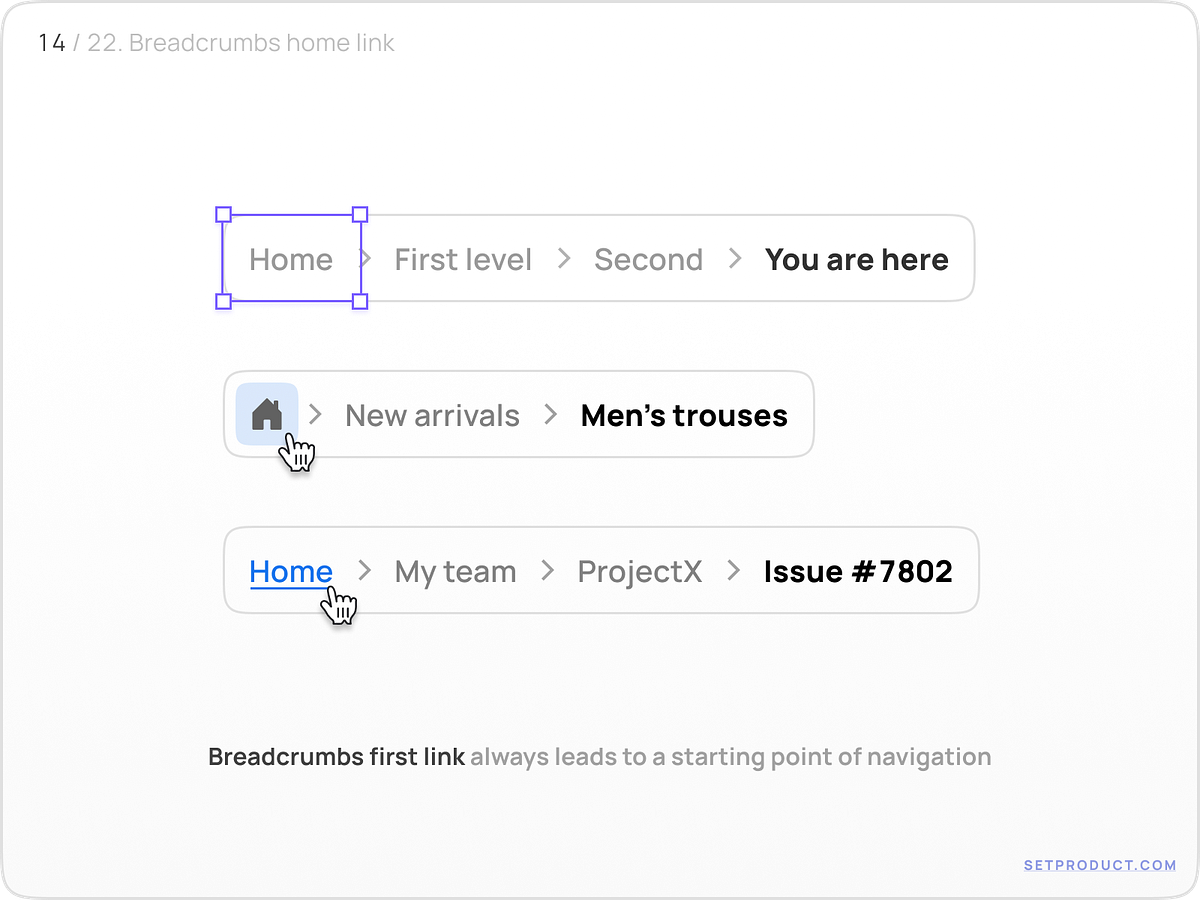Click the bottom-right selection handle of the Home frame
Viewport: 1200px width, 900px height.
(x=359, y=302)
